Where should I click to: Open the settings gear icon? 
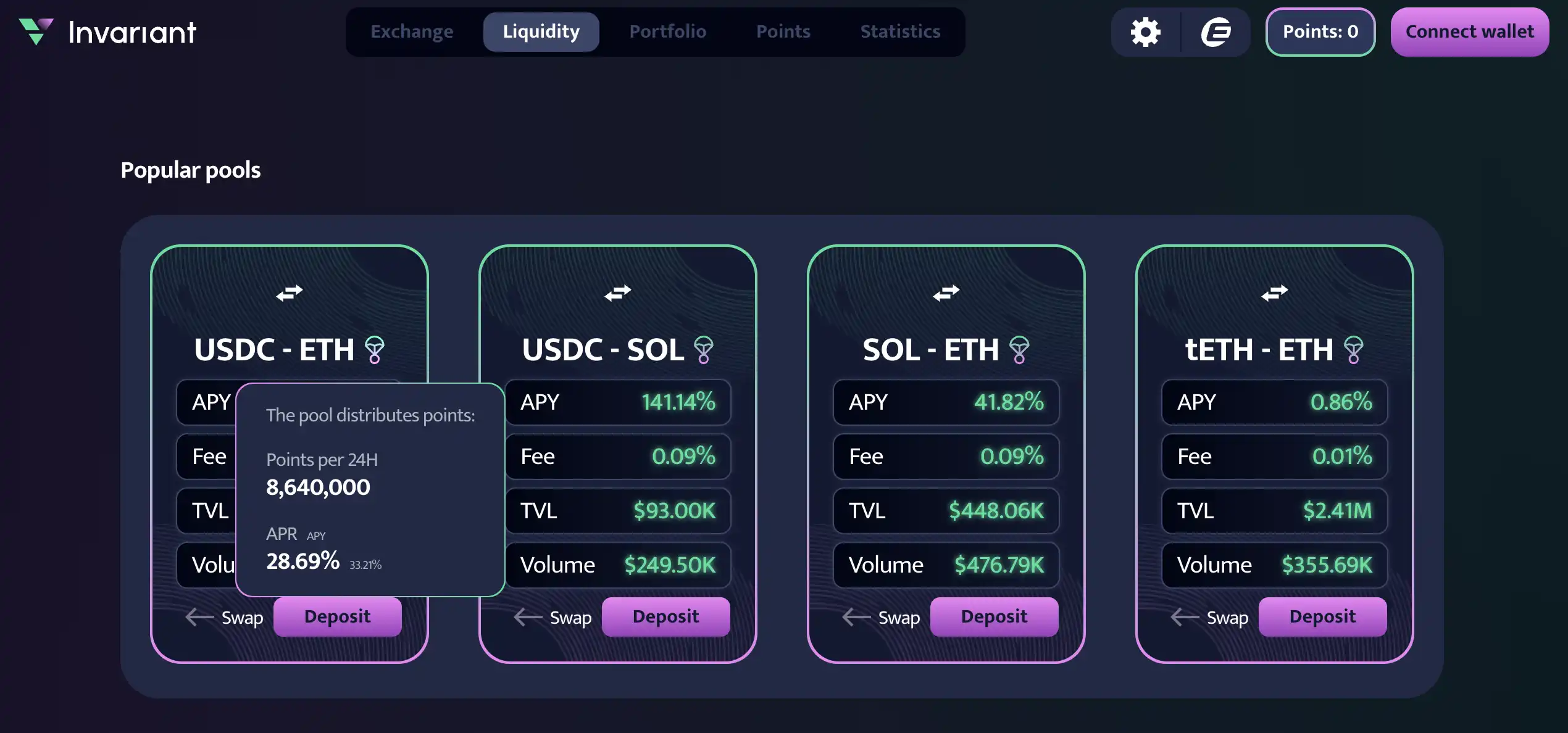[x=1145, y=32]
